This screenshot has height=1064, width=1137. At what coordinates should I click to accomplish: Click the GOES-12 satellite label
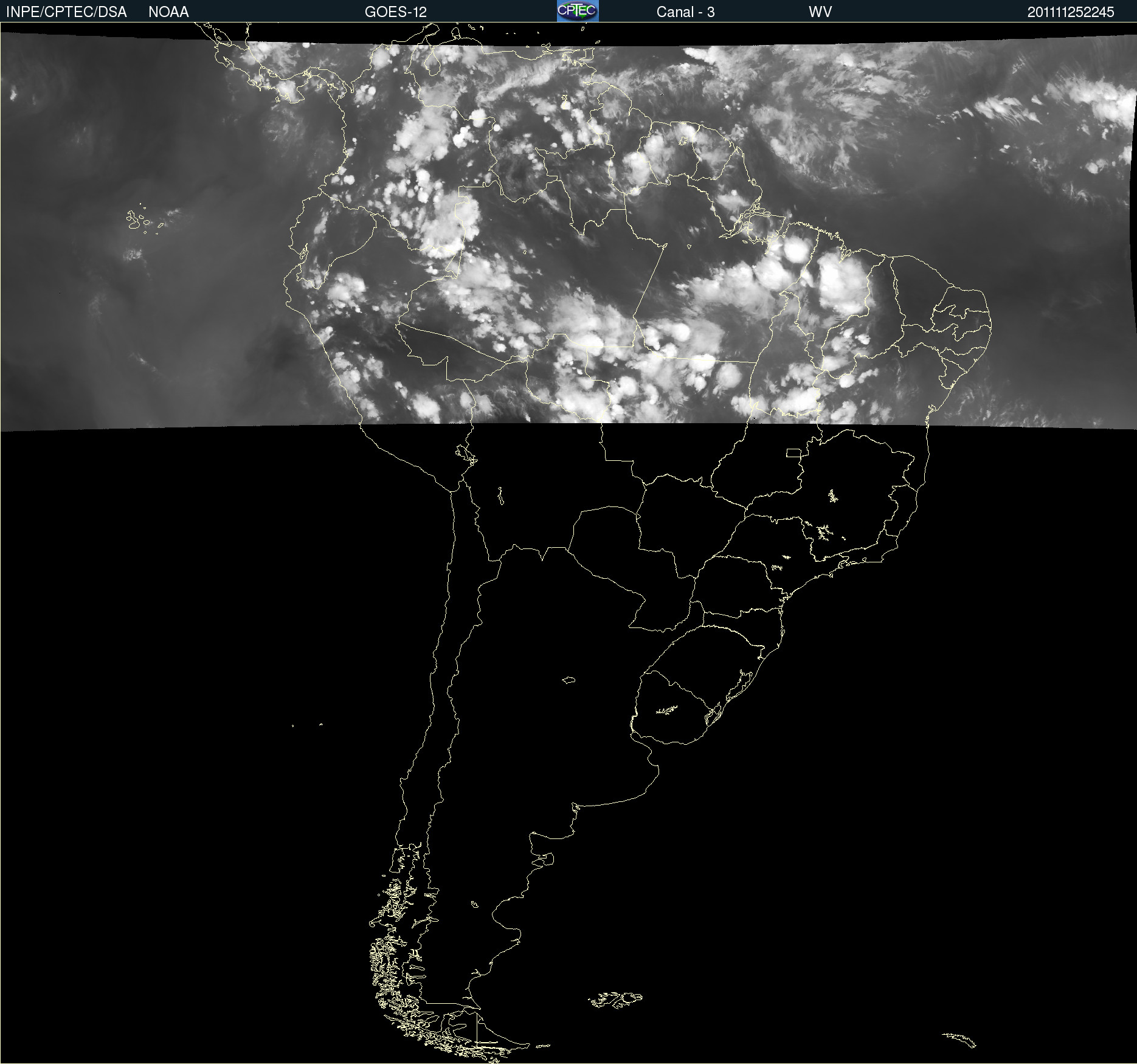tap(396, 12)
